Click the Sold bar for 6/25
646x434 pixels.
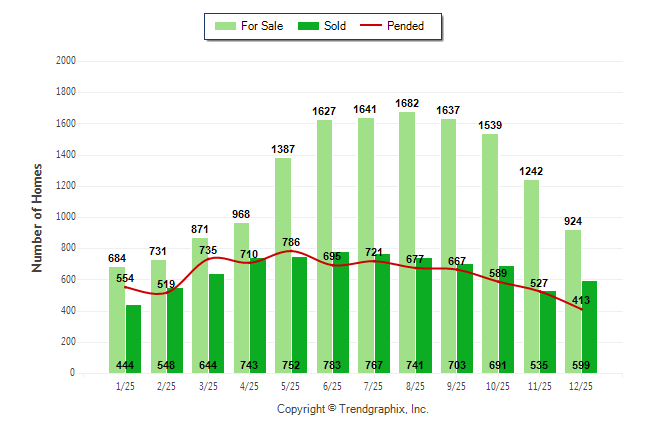click(x=341, y=310)
